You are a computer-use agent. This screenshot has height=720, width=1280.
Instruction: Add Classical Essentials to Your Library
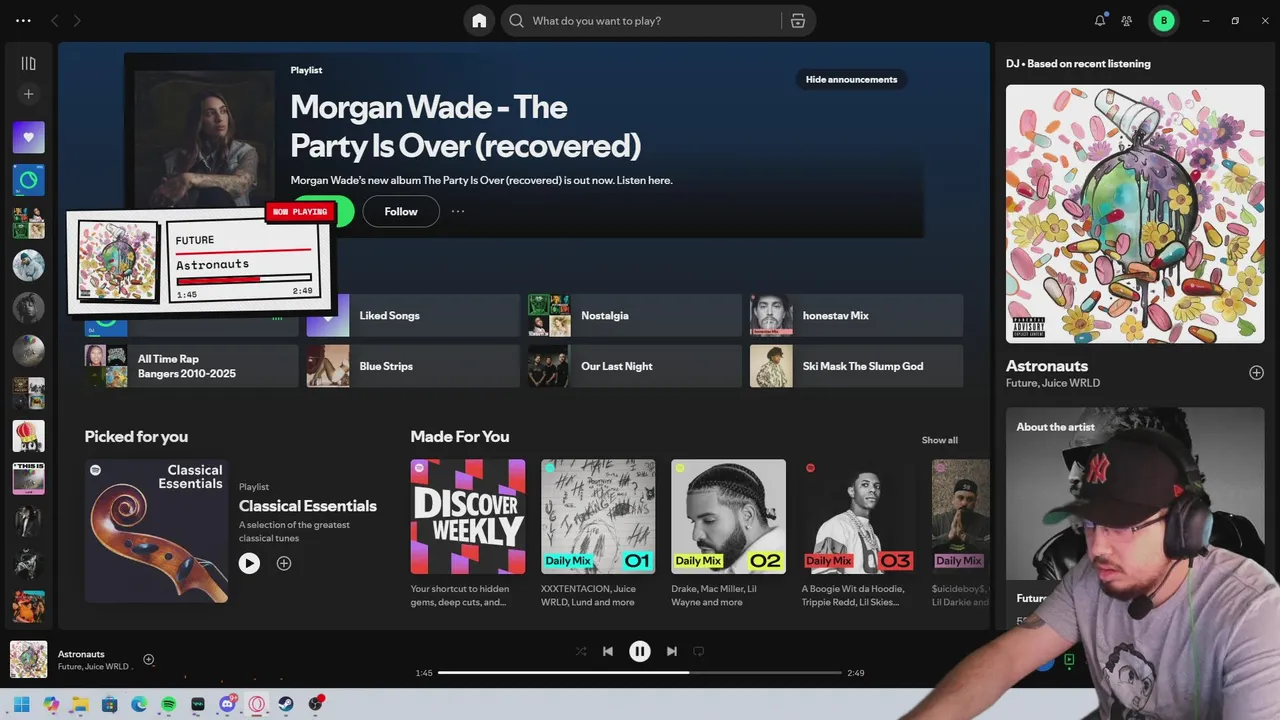tap(284, 563)
